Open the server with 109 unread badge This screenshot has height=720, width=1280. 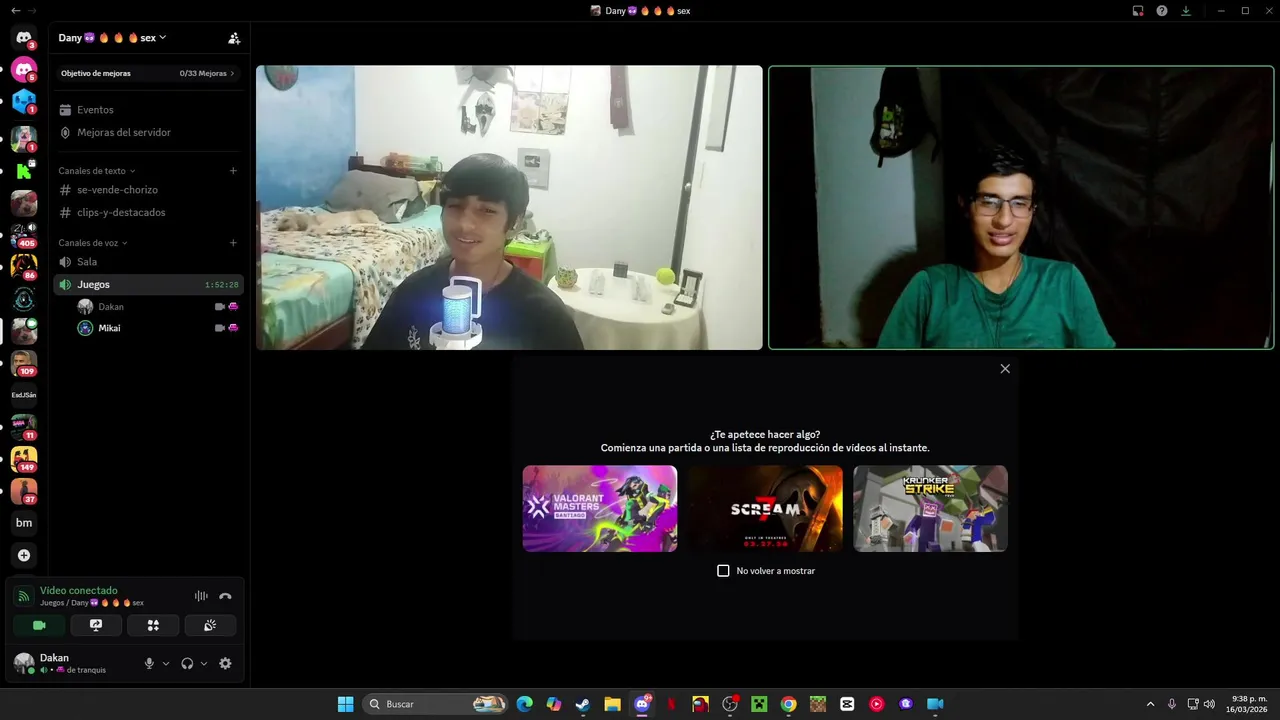24,363
